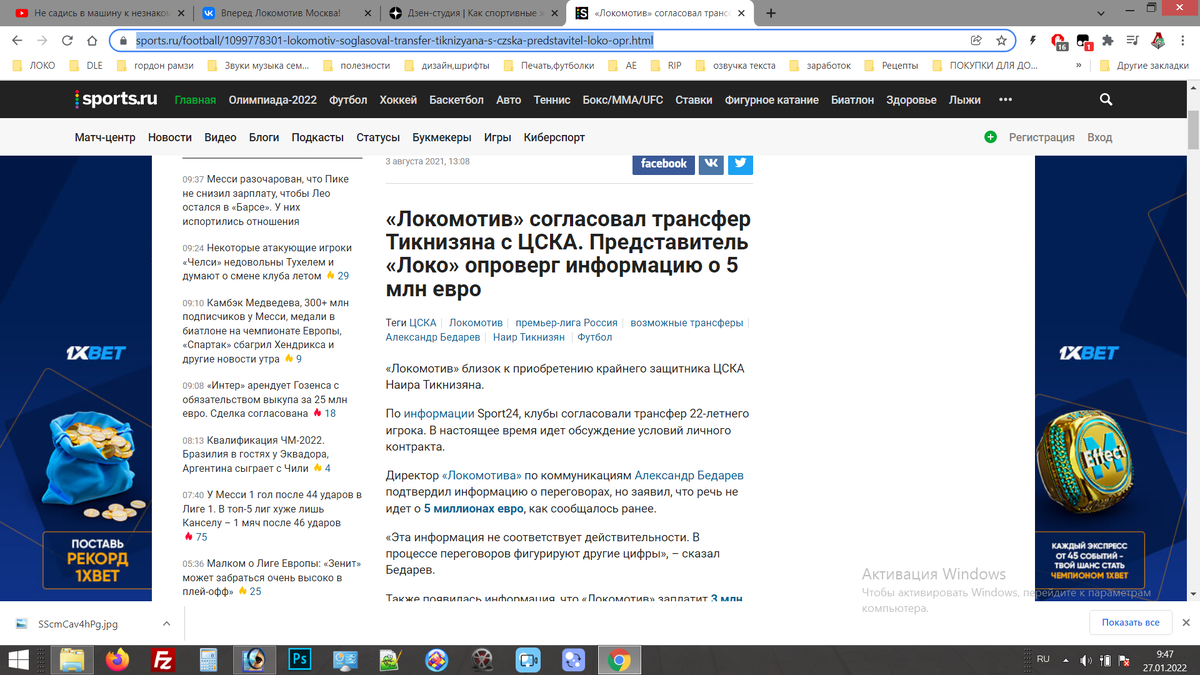This screenshot has width=1200, height=675.
Task: Open the заработок bookmarks folder
Action: point(820,65)
